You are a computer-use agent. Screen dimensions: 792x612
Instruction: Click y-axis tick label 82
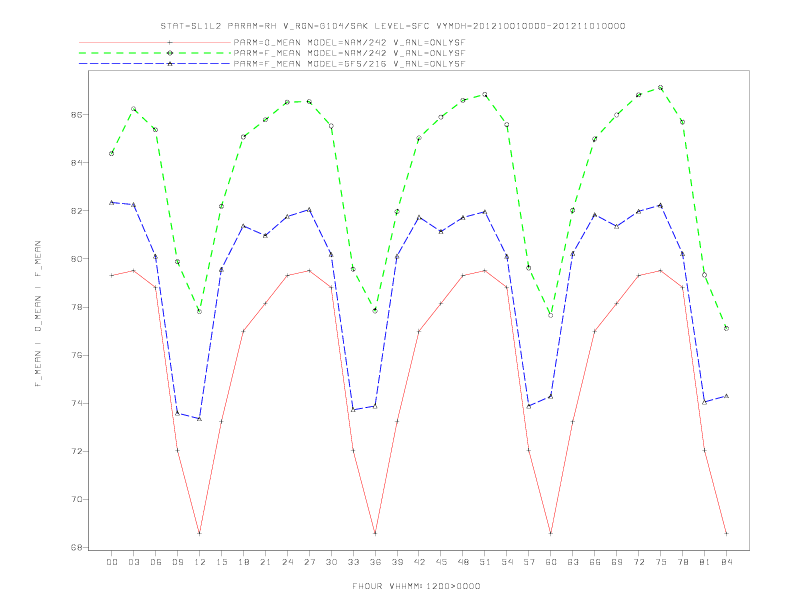[77, 211]
